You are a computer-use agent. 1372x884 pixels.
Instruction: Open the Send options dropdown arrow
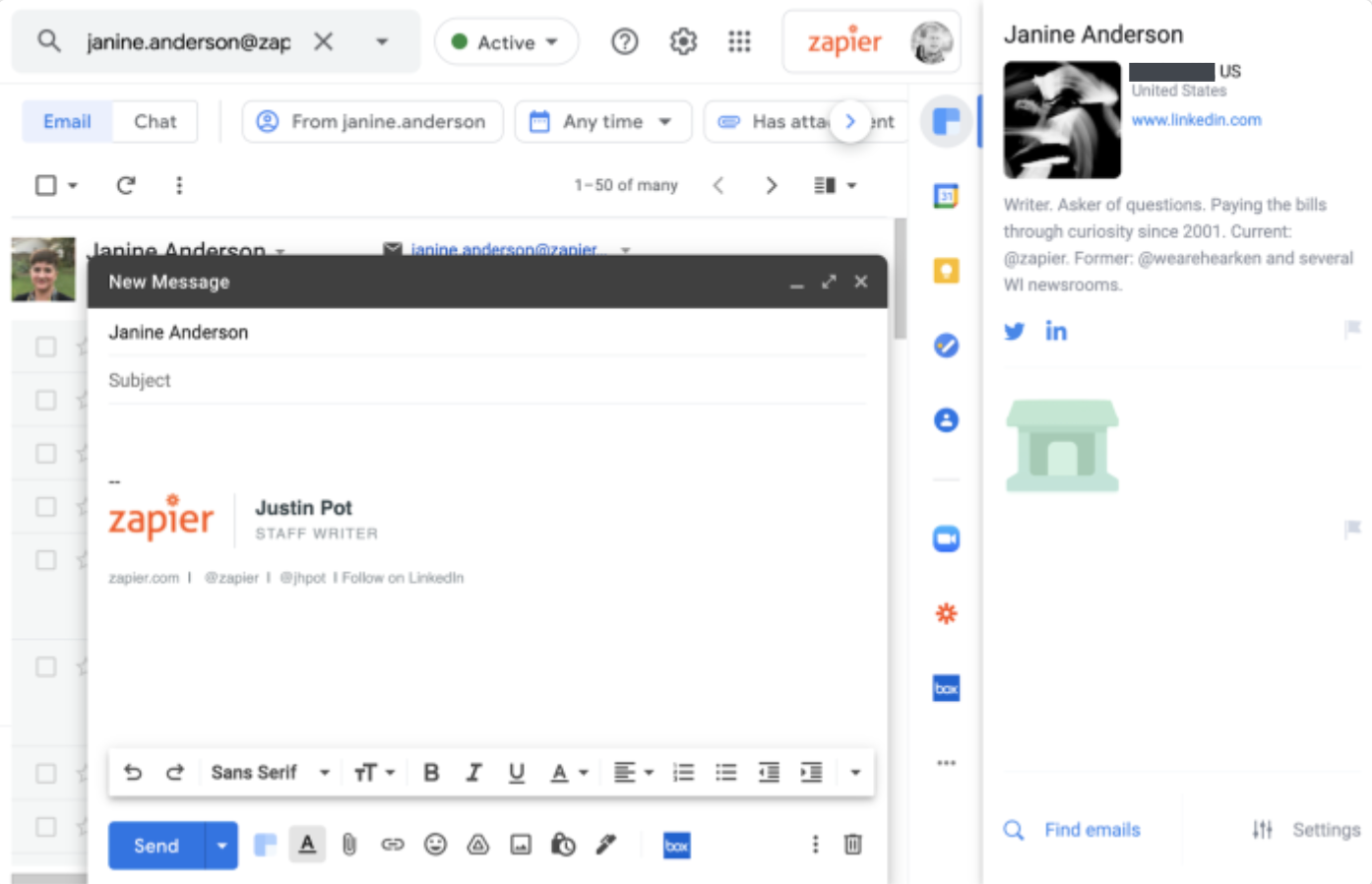[x=221, y=846]
